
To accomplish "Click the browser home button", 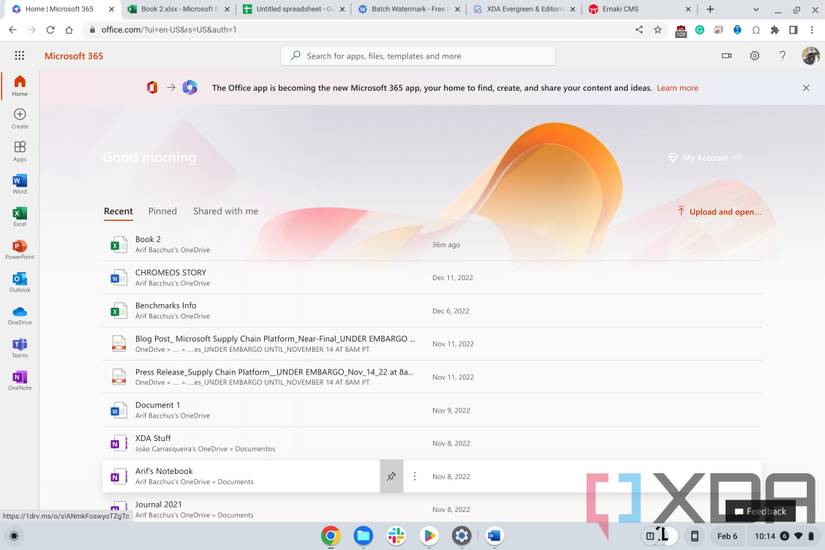I will [69, 30].
